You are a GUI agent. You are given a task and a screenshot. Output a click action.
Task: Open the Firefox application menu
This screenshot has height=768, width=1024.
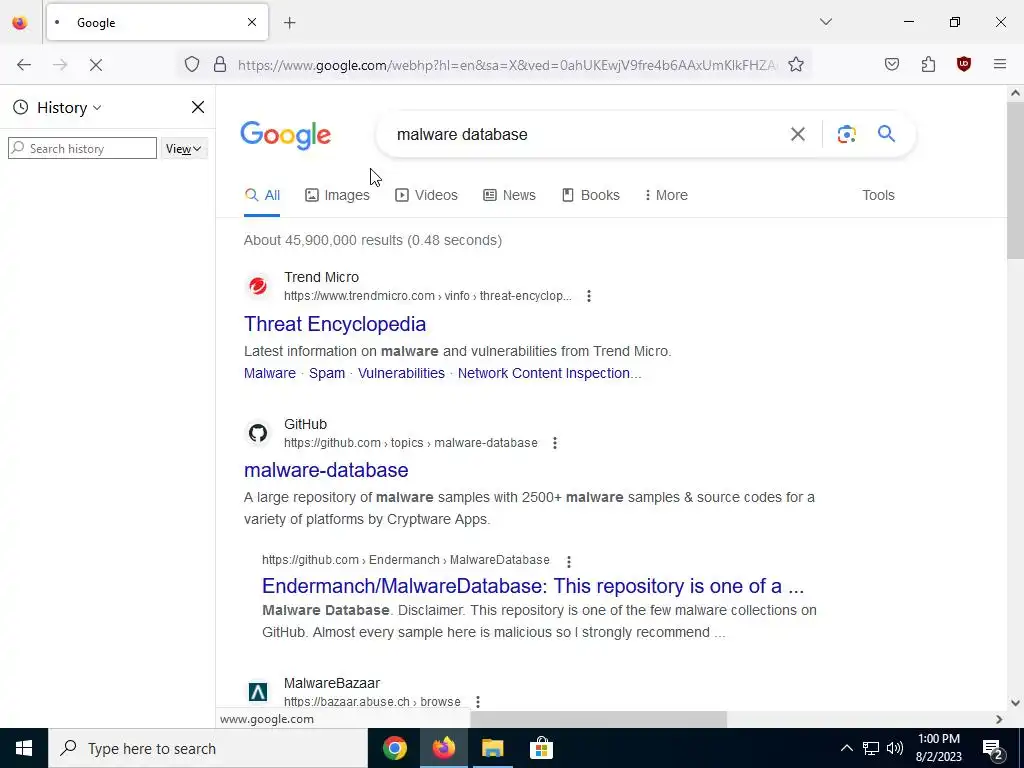coord(1000,65)
